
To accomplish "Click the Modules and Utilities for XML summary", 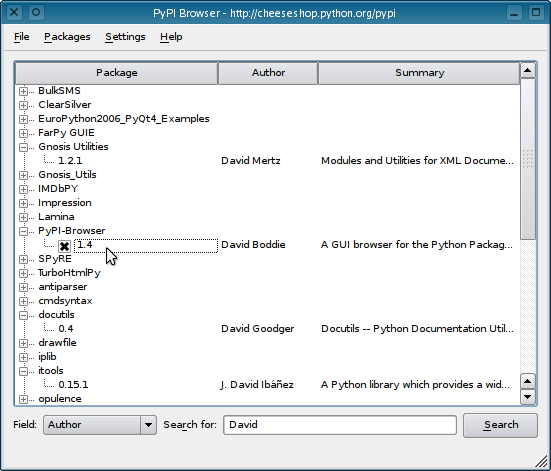I will pyautogui.click(x=417, y=161).
